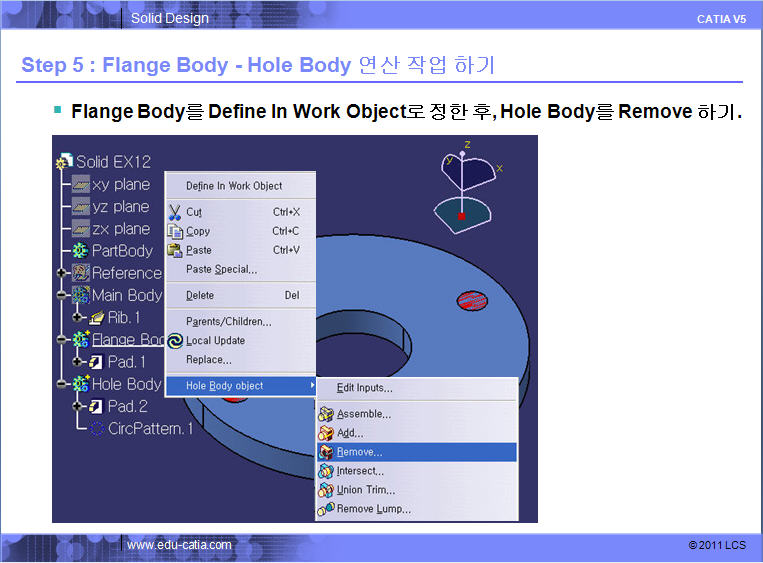Select xy plane label in tree

[x=121, y=184]
